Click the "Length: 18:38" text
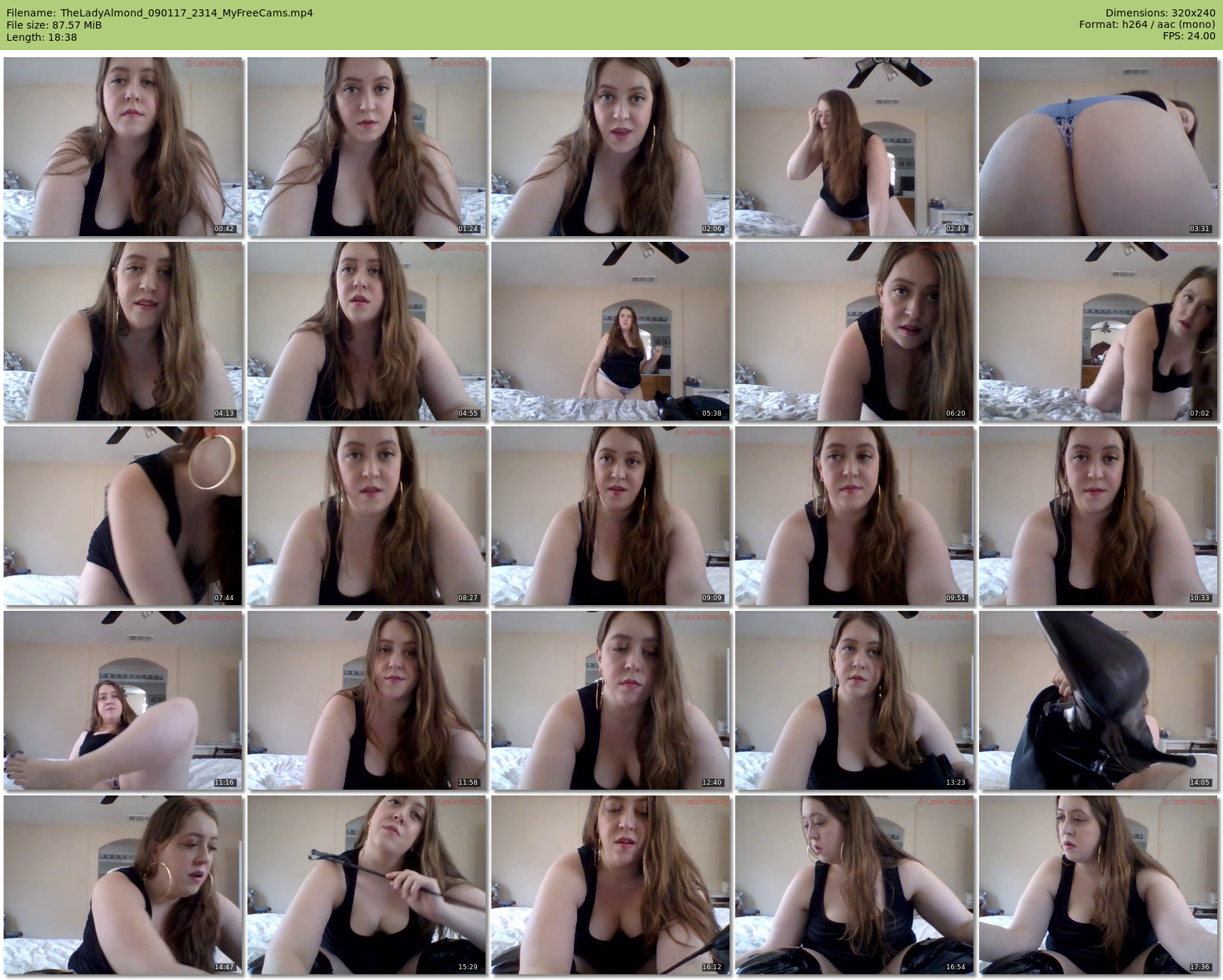The width and height of the screenshot is (1223, 980). pyautogui.click(x=41, y=37)
